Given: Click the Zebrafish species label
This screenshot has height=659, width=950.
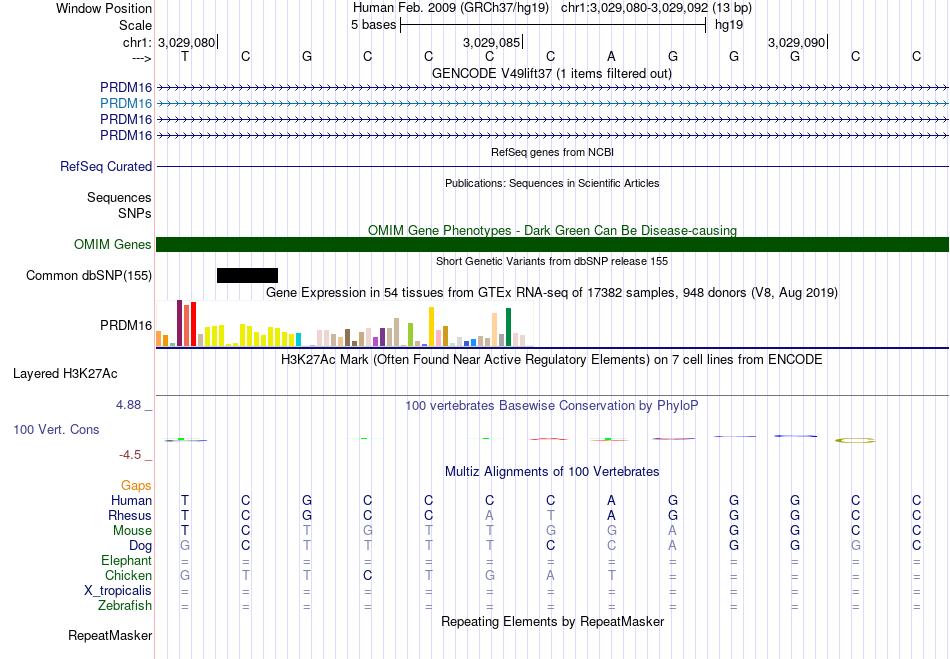Looking at the screenshot, I should click(125, 605).
